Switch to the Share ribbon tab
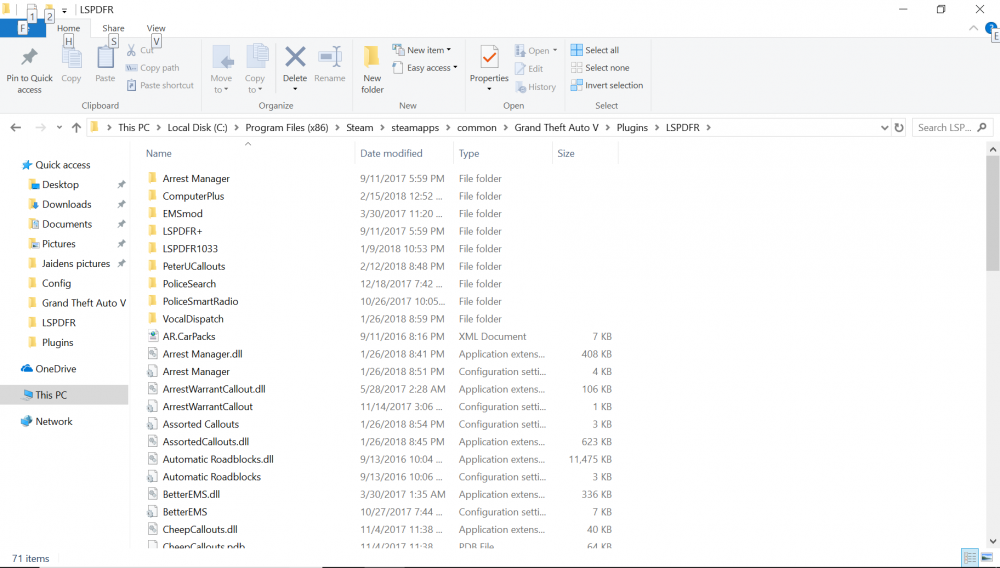1000x568 pixels. point(114,28)
